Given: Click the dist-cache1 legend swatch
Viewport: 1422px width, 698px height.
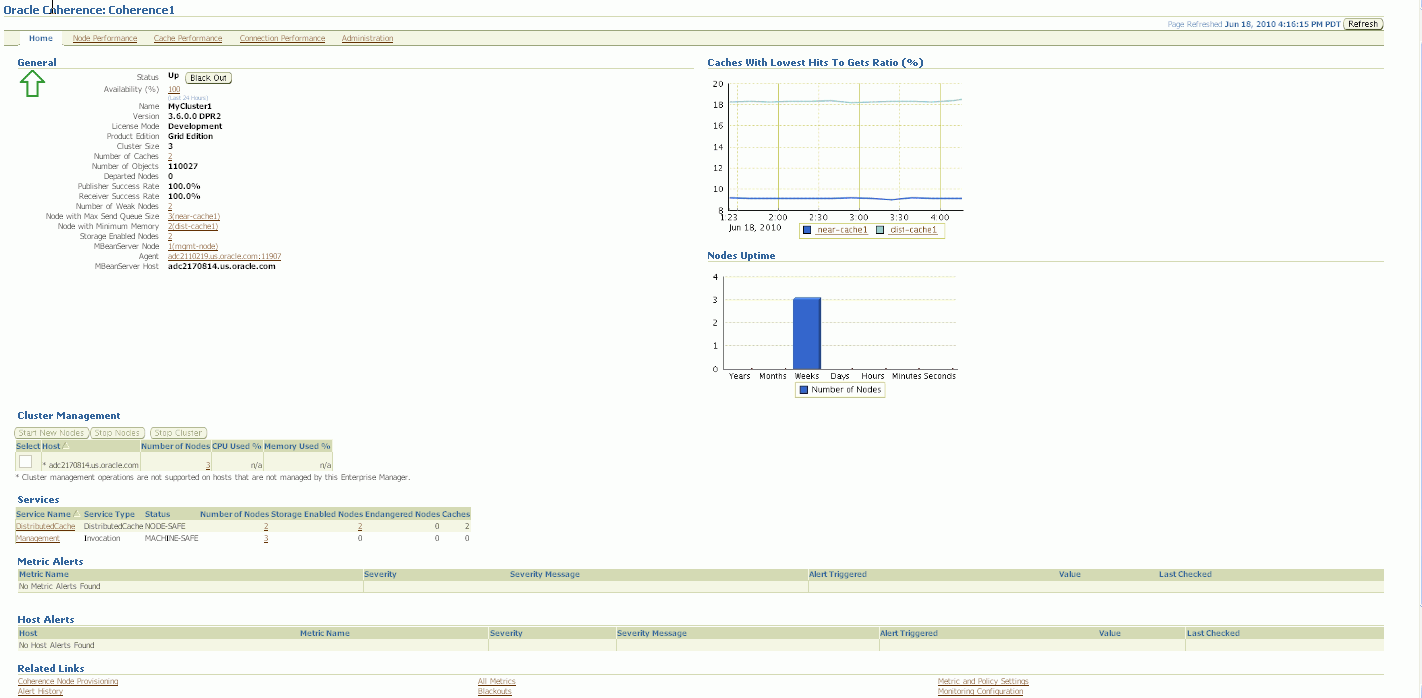Looking at the screenshot, I should [x=880, y=230].
